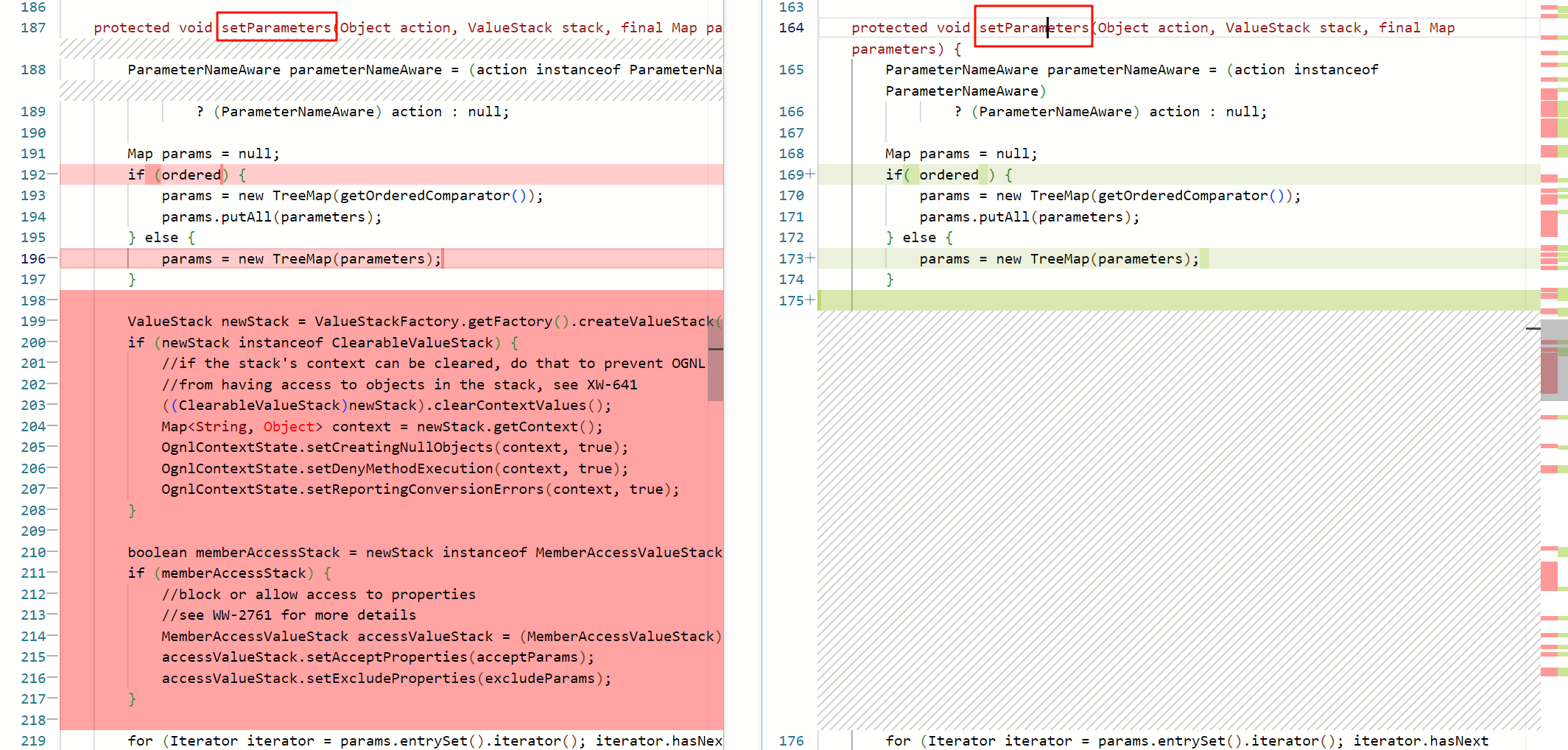The width and height of the screenshot is (1568, 750).
Task: Click the added-line plus marker beside line 169
Action: [810, 174]
